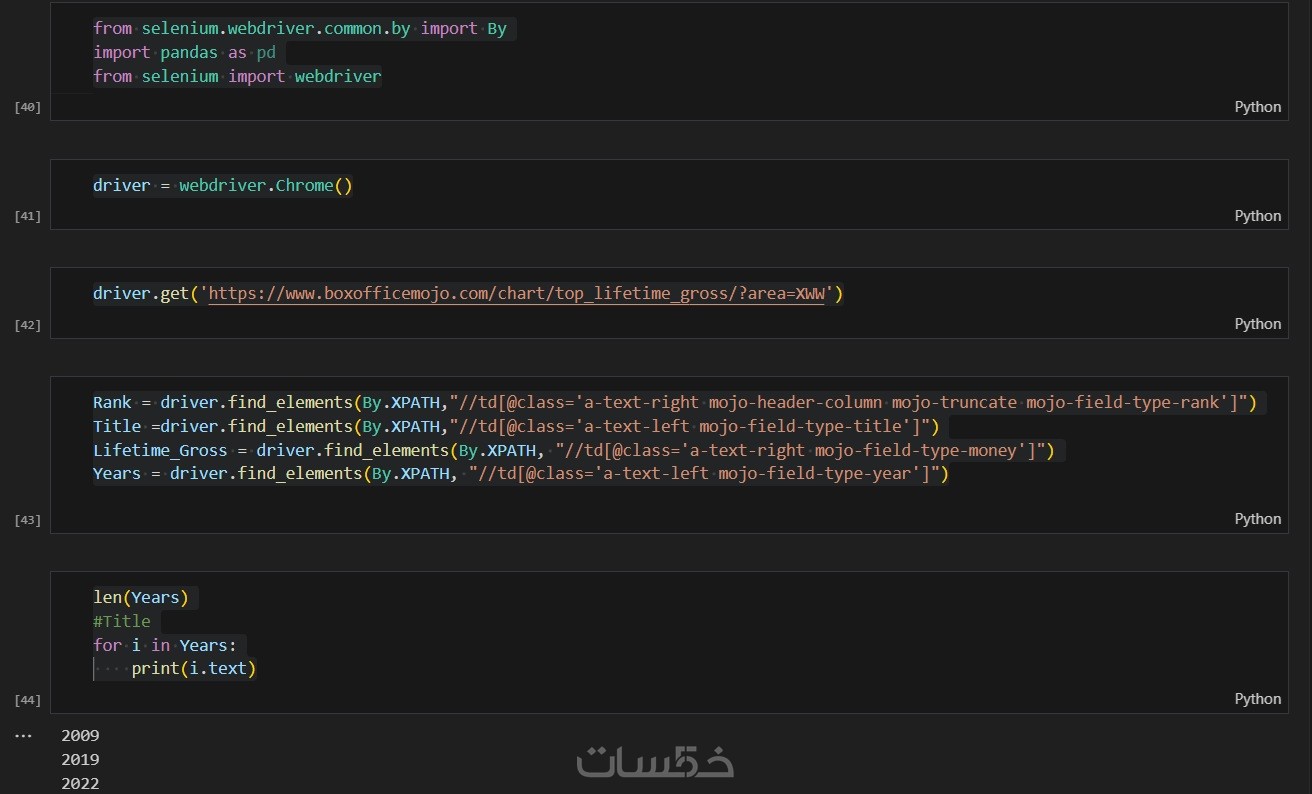Click execution count [40]
This screenshot has width=1312, height=794.
[x=27, y=107]
